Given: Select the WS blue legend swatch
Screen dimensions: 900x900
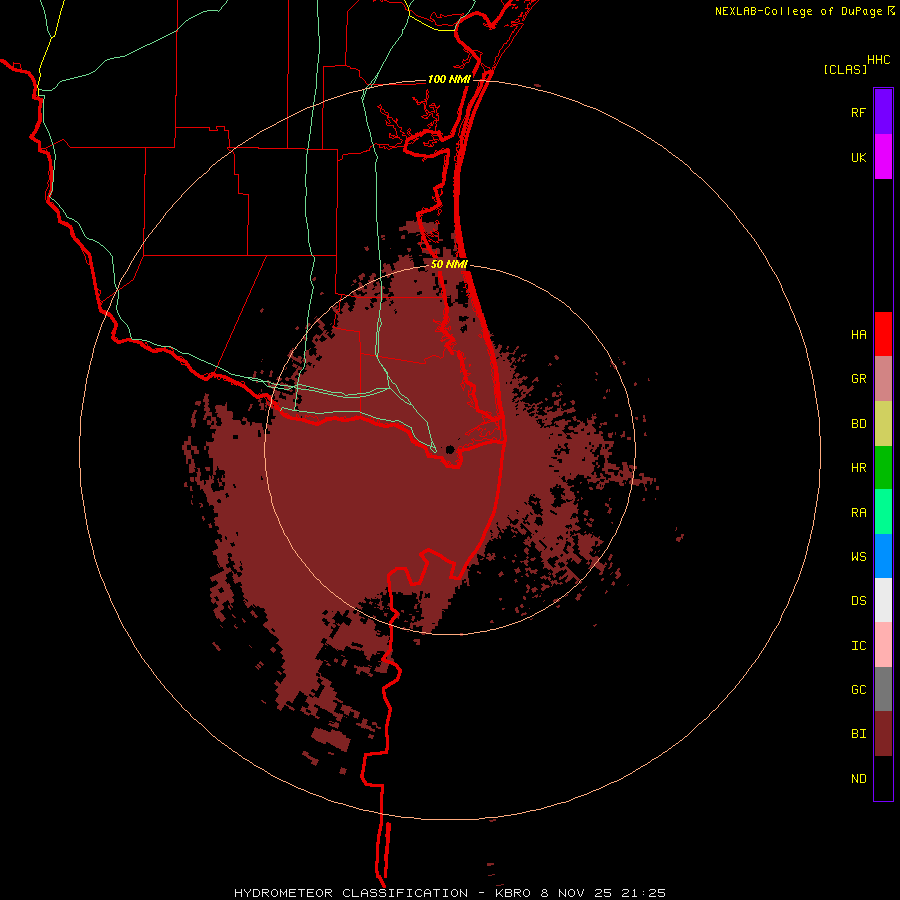Looking at the screenshot, I should tap(883, 556).
